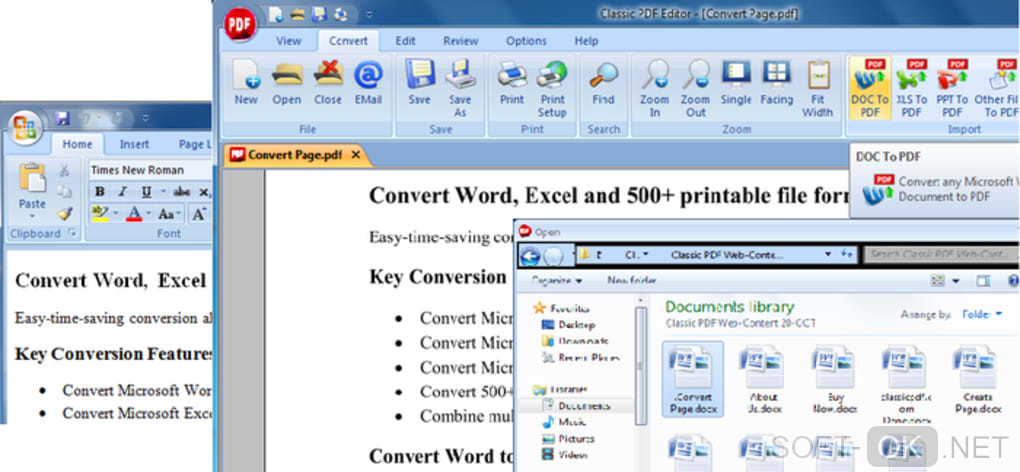Screen dimensions: 1020x472
Task: Save the PDF using Save icon
Action: coord(420,82)
